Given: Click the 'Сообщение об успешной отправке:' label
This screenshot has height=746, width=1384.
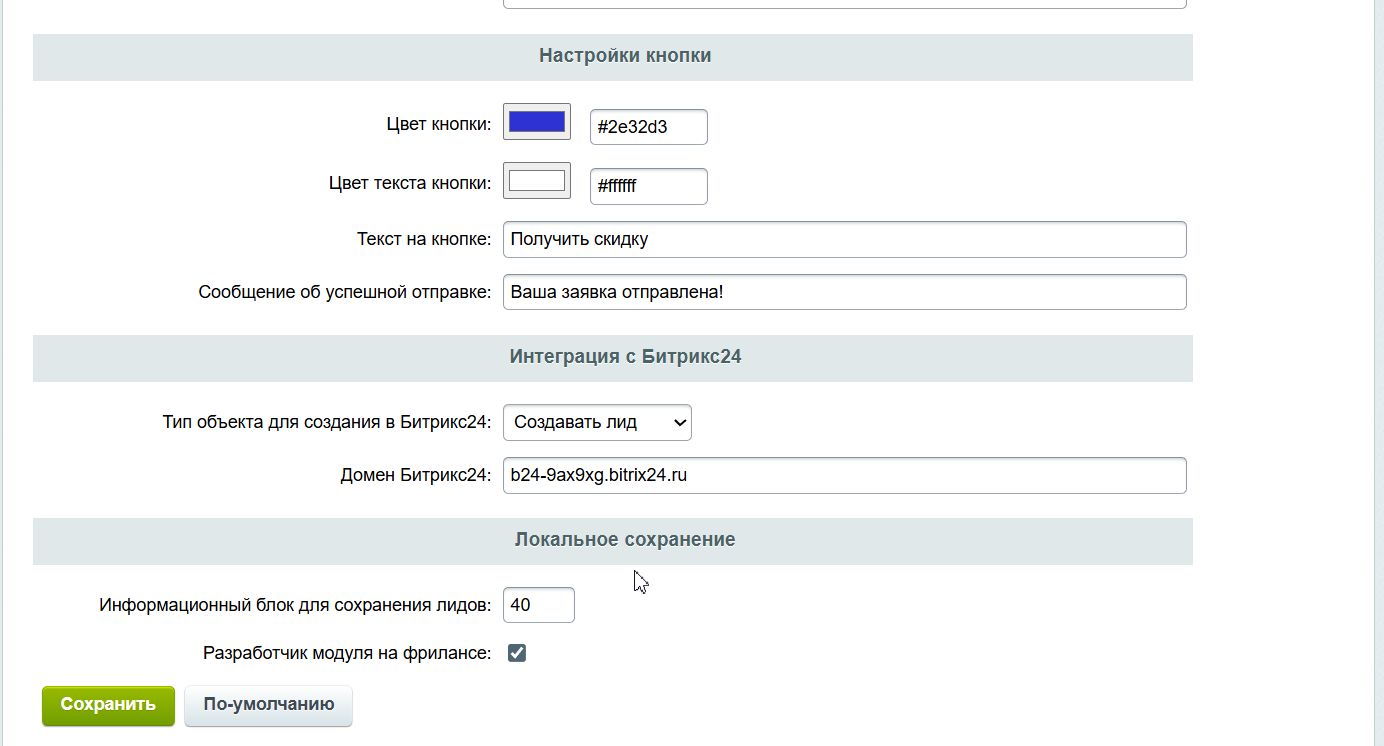Looking at the screenshot, I should (x=344, y=292).
